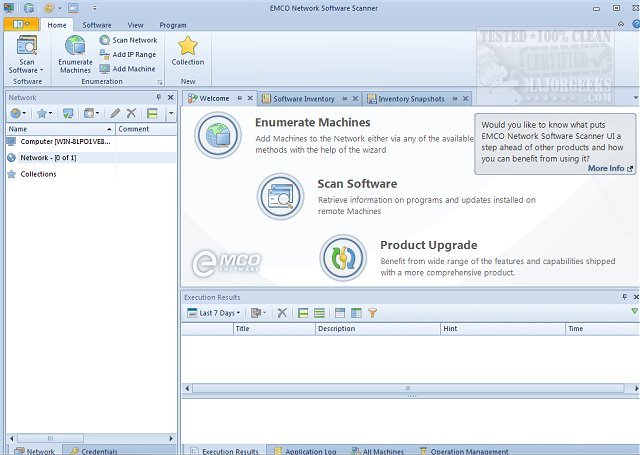Switch to Credentials bottom tab

click(x=94, y=451)
